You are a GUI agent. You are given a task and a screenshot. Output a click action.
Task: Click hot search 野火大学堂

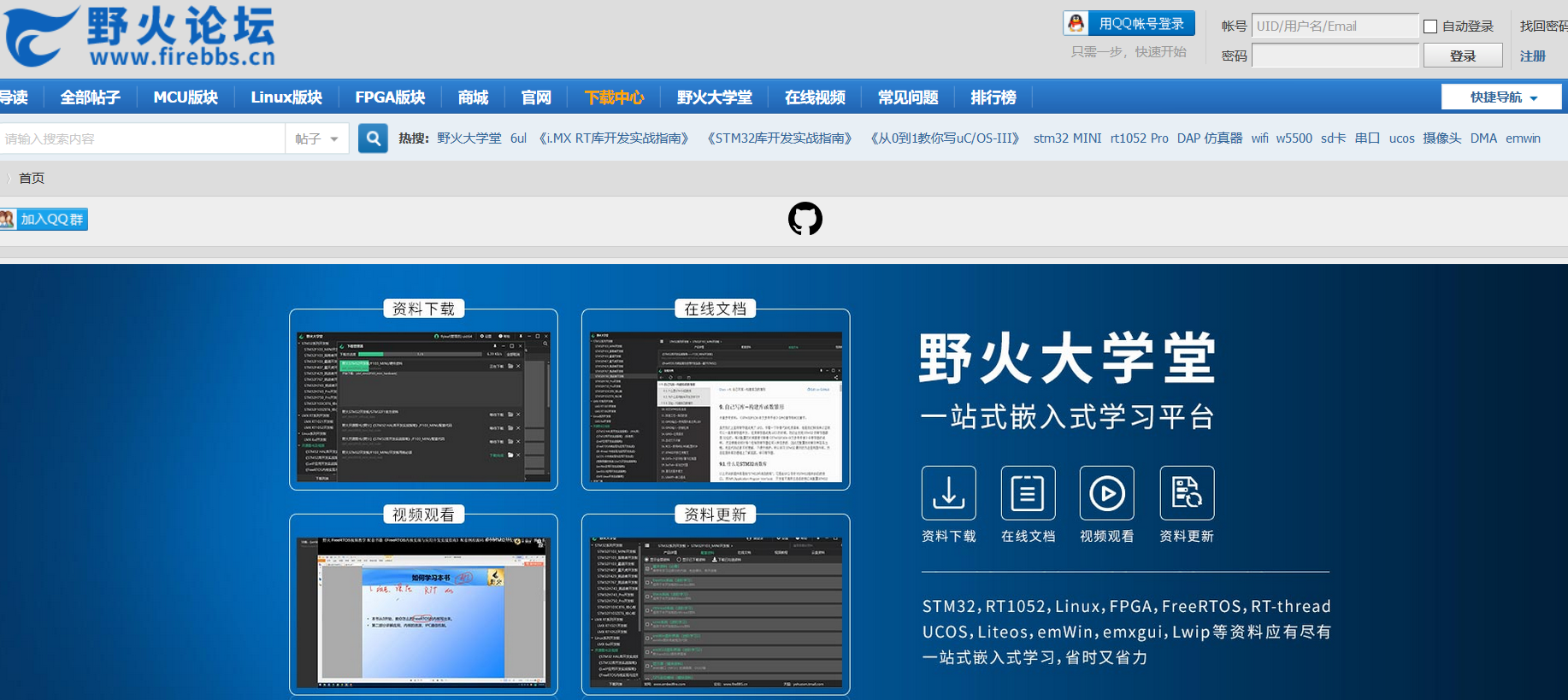[x=469, y=138]
